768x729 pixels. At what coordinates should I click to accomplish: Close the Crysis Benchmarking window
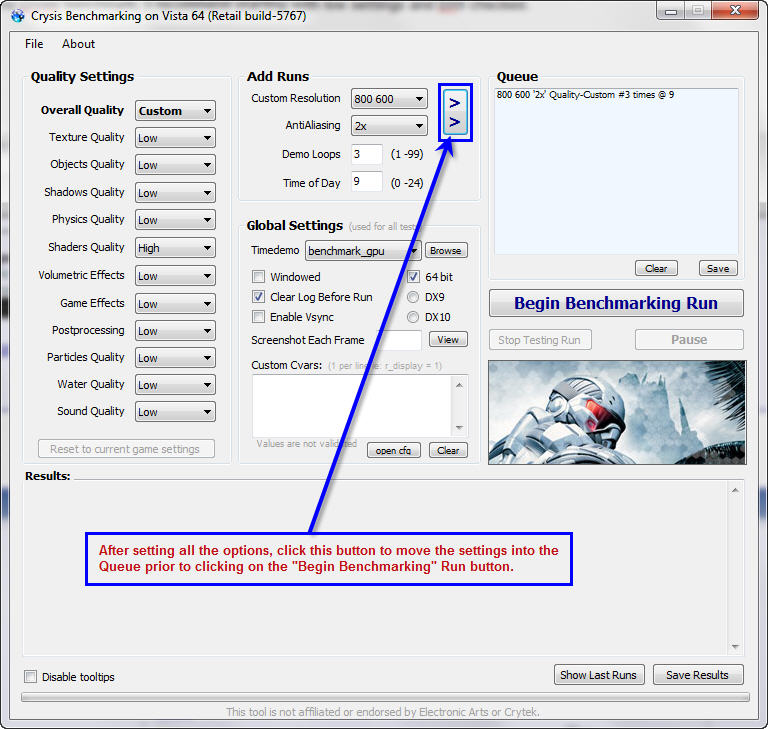pyautogui.click(x=735, y=11)
